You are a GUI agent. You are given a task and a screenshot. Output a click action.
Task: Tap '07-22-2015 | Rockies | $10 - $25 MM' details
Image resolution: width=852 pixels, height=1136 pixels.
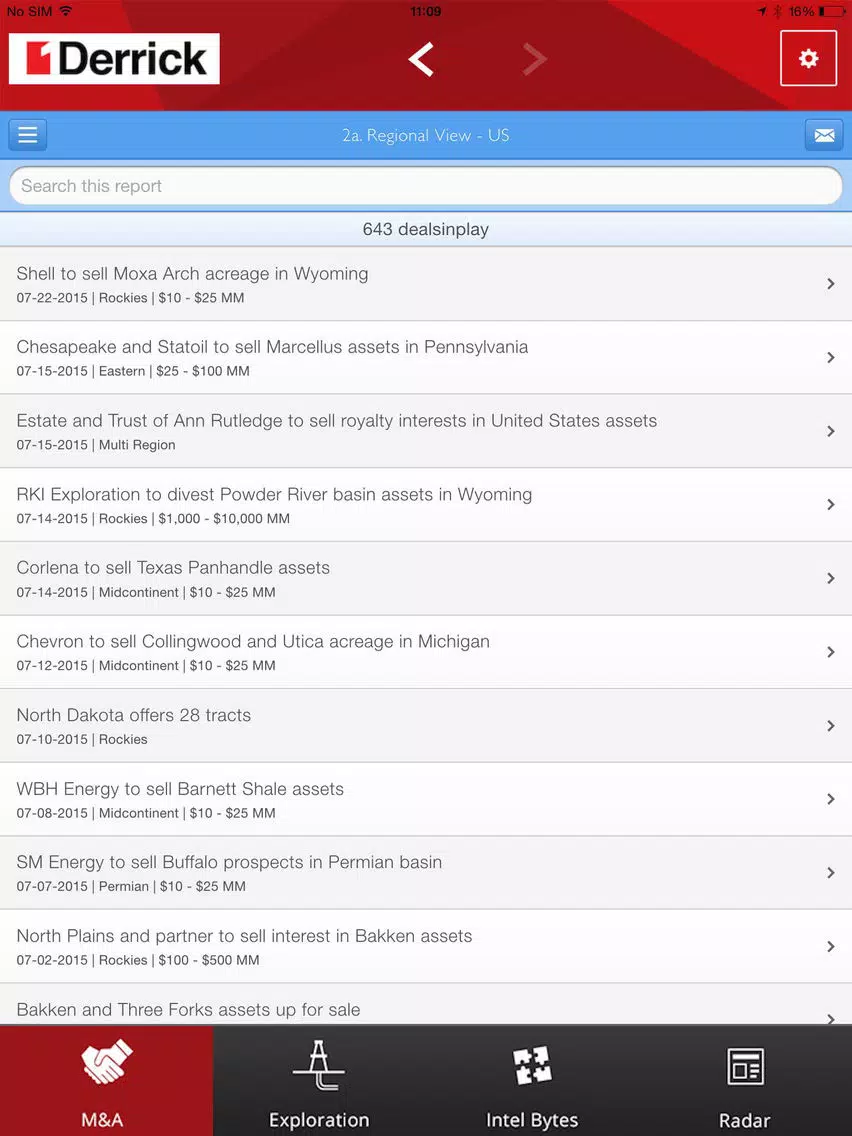pos(130,298)
